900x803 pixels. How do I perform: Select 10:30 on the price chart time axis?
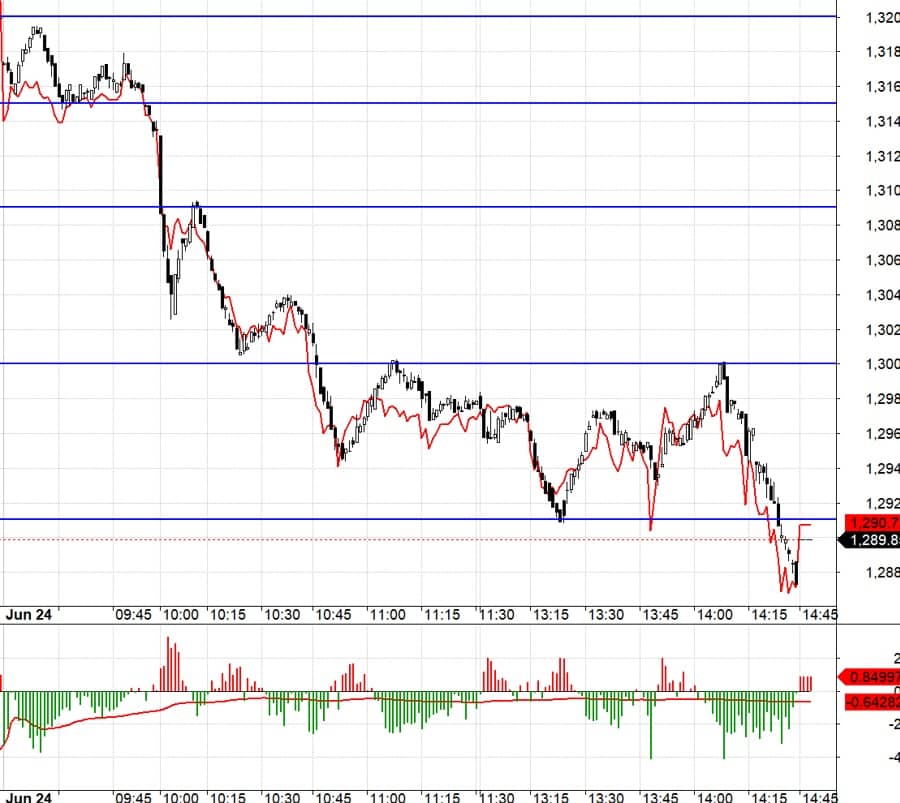[282, 615]
